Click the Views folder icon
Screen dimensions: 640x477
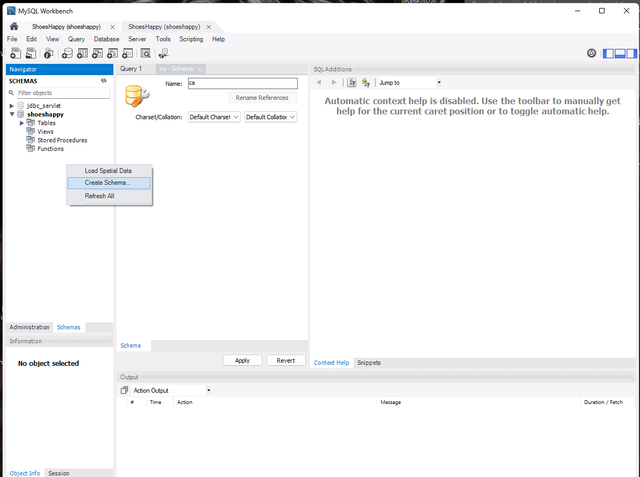pyautogui.click(x=30, y=131)
